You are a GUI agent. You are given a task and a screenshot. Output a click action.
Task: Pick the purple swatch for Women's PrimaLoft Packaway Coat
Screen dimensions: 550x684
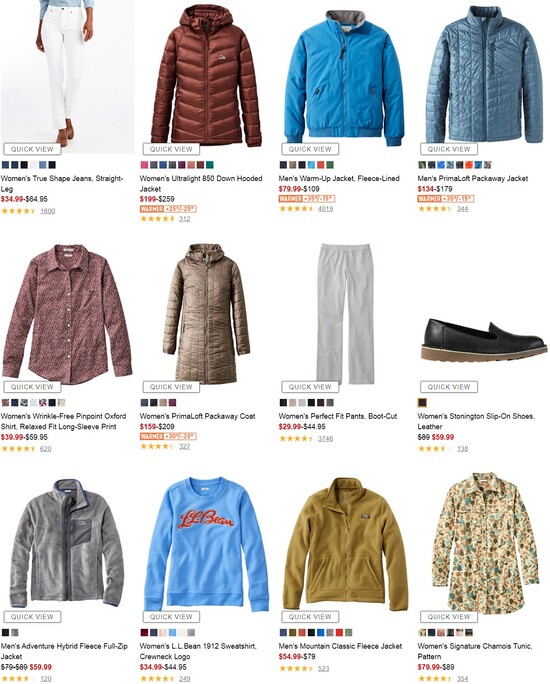pos(172,403)
